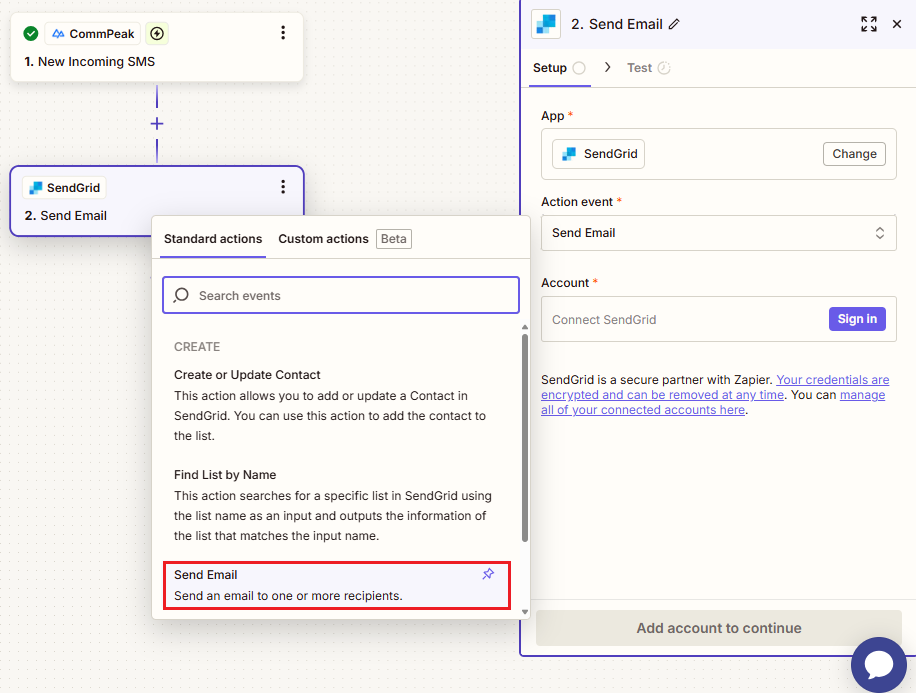Open the Action event dropdown

[x=719, y=233]
